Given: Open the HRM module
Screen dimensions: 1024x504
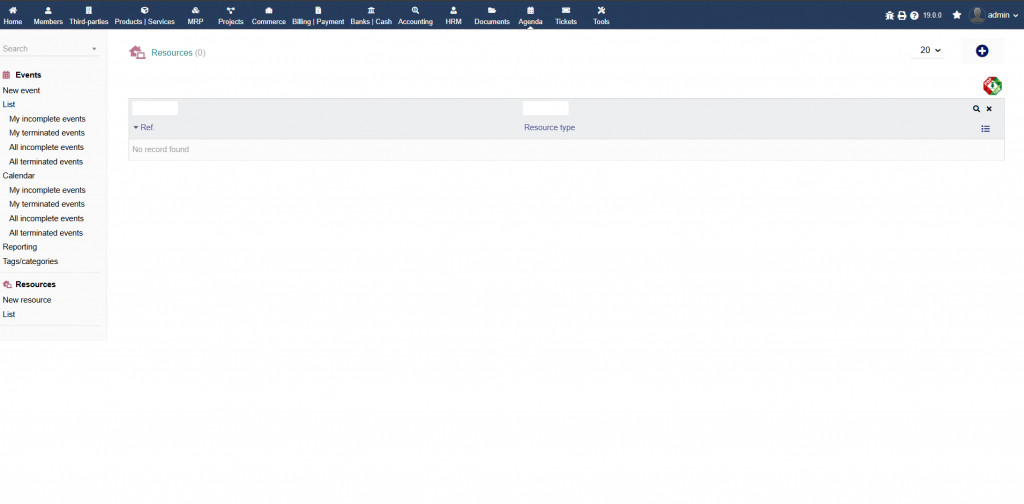Looking at the screenshot, I should coord(453,16).
